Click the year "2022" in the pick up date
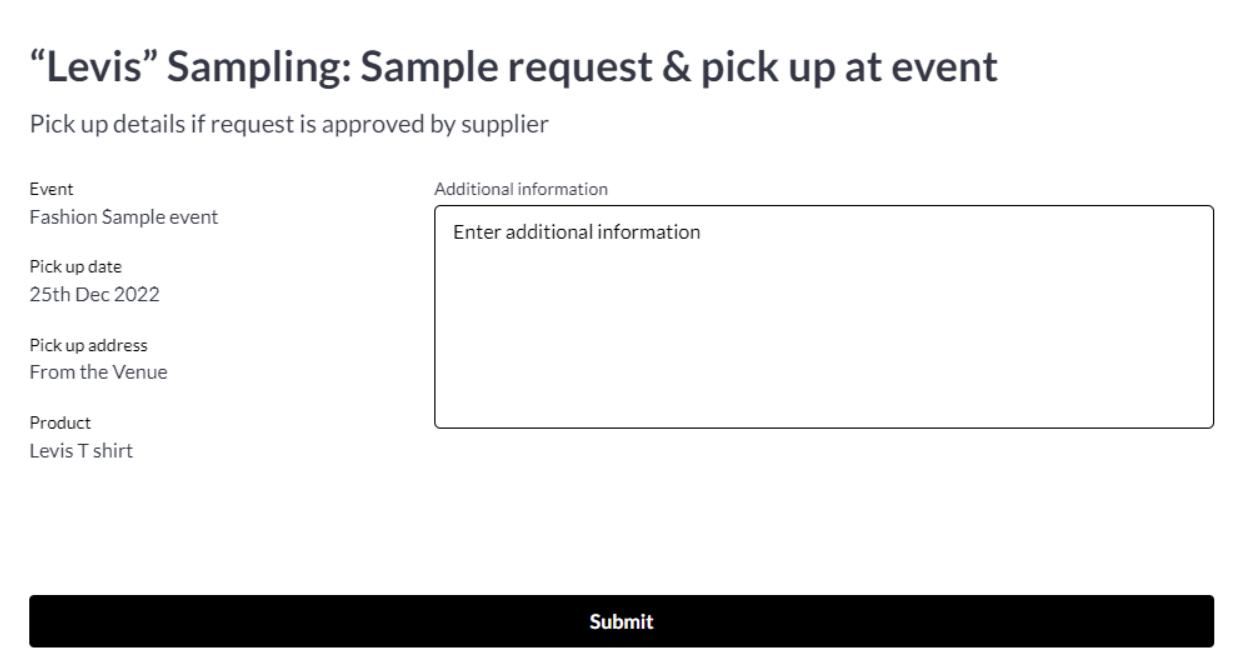Viewport: 1248px width, 659px height. (x=137, y=294)
